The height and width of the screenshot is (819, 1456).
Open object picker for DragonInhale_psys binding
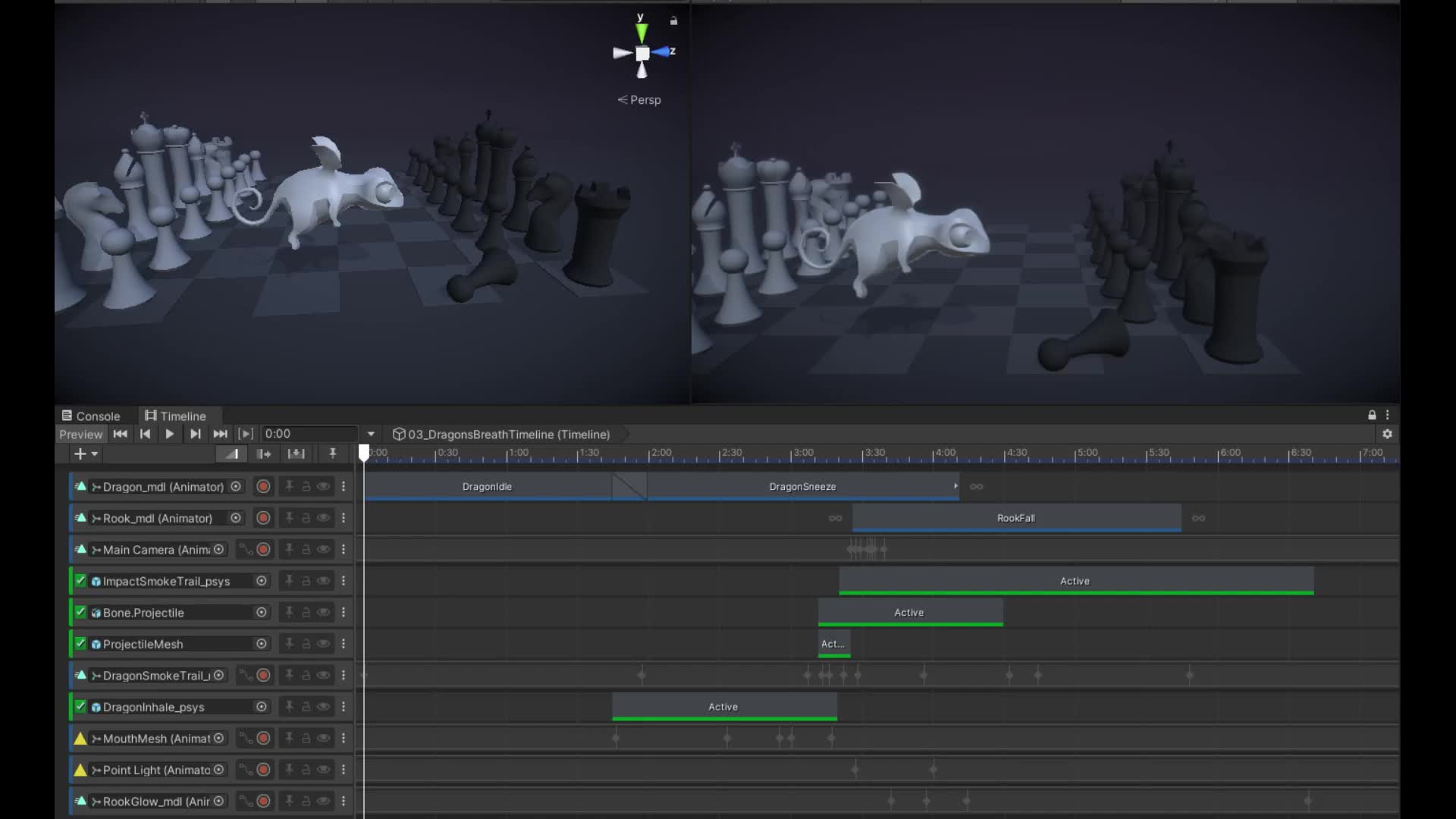click(262, 706)
